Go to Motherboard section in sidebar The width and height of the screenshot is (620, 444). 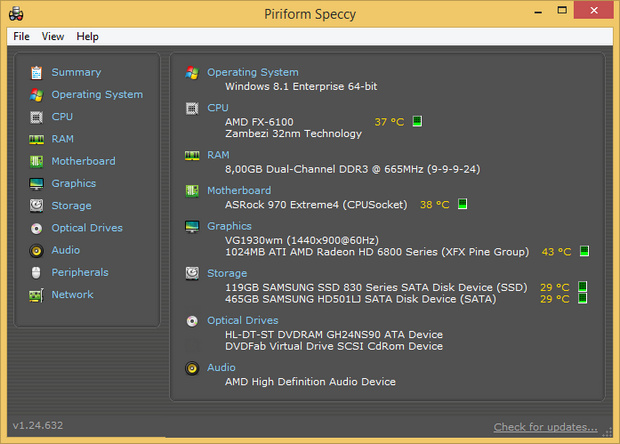[x=83, y=161]
